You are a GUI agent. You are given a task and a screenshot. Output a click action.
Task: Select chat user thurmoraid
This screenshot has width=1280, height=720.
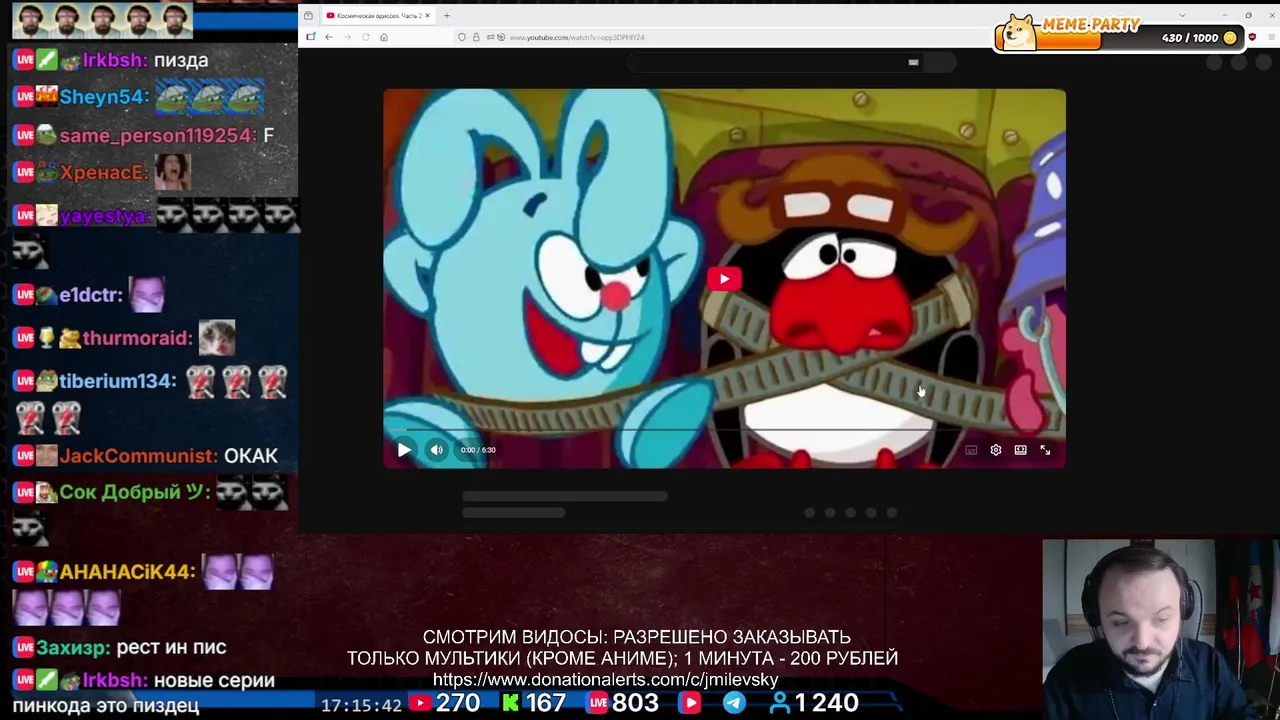coord(137,338)
